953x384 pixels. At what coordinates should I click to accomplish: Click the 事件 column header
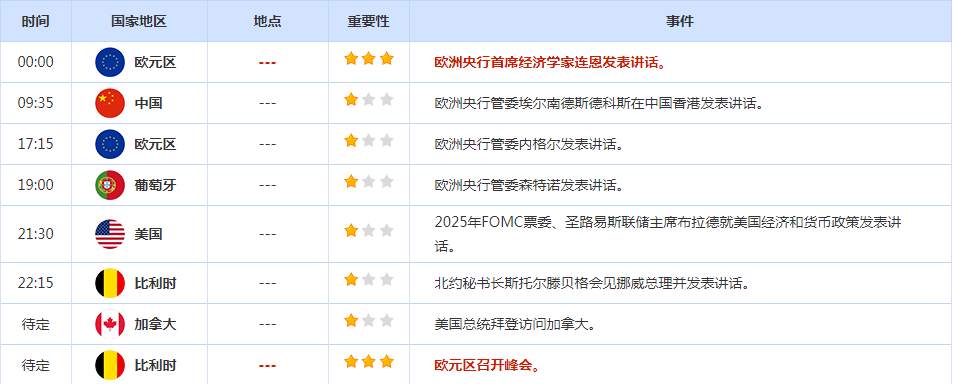[x=680, y=21]
